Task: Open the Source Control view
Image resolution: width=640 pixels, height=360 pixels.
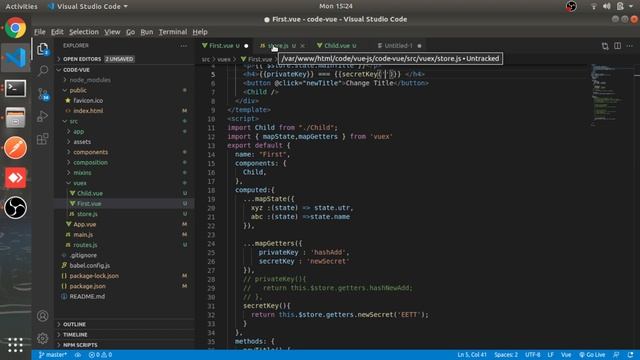Action: [x=42, y=94]
